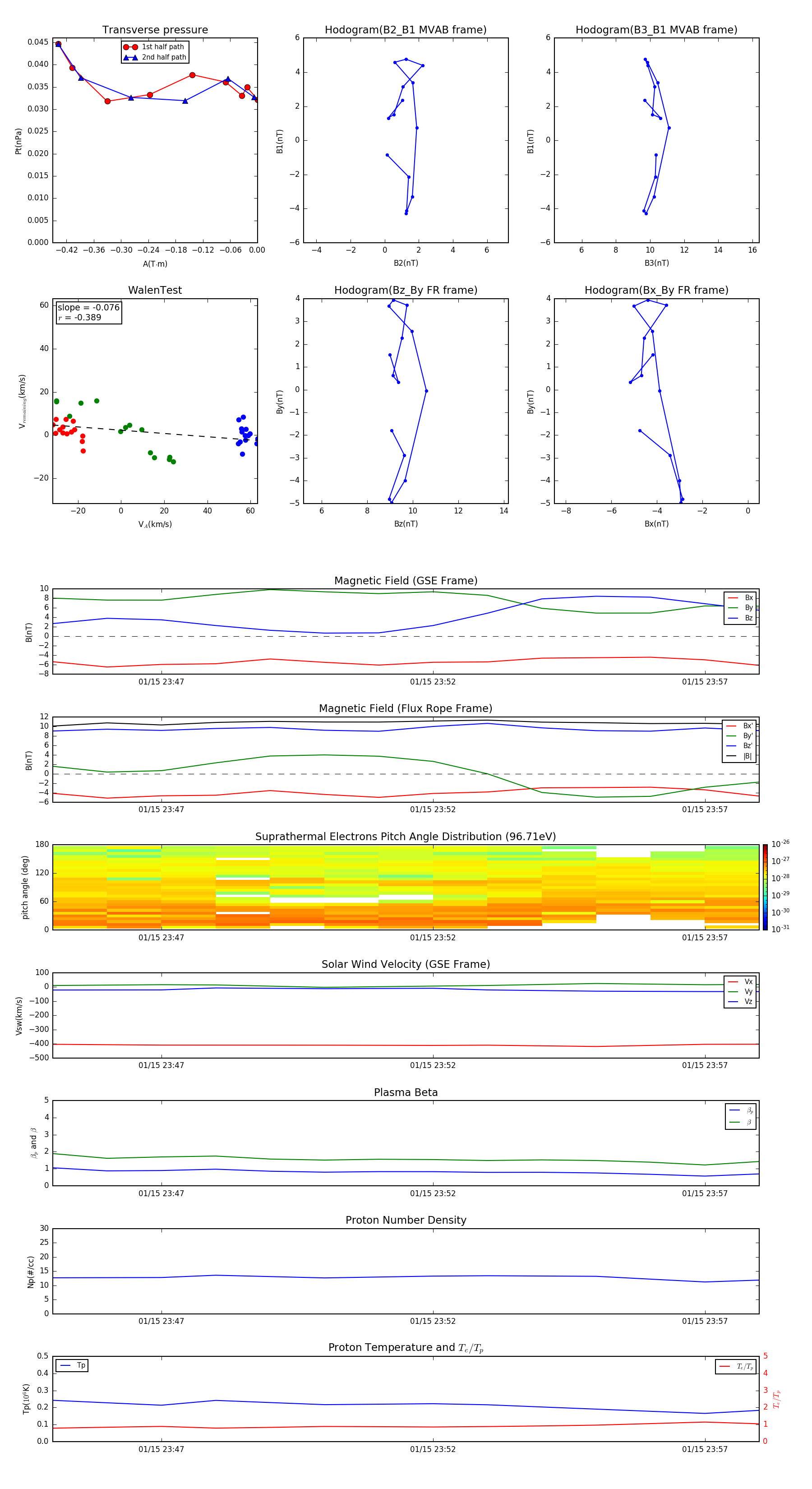The height and width of the screenshot is (1489, 812).
Task: Click the 10^-31 colorbar label
Action: [x=780, y=929]
